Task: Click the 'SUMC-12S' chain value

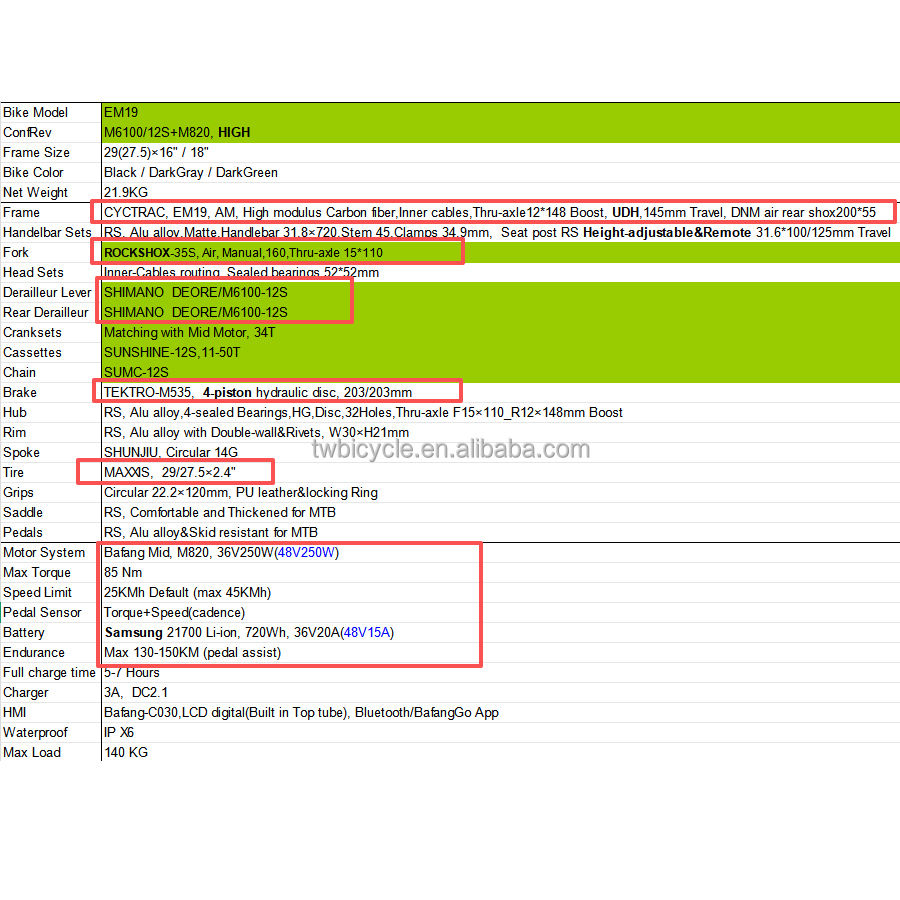Action: 136,373
